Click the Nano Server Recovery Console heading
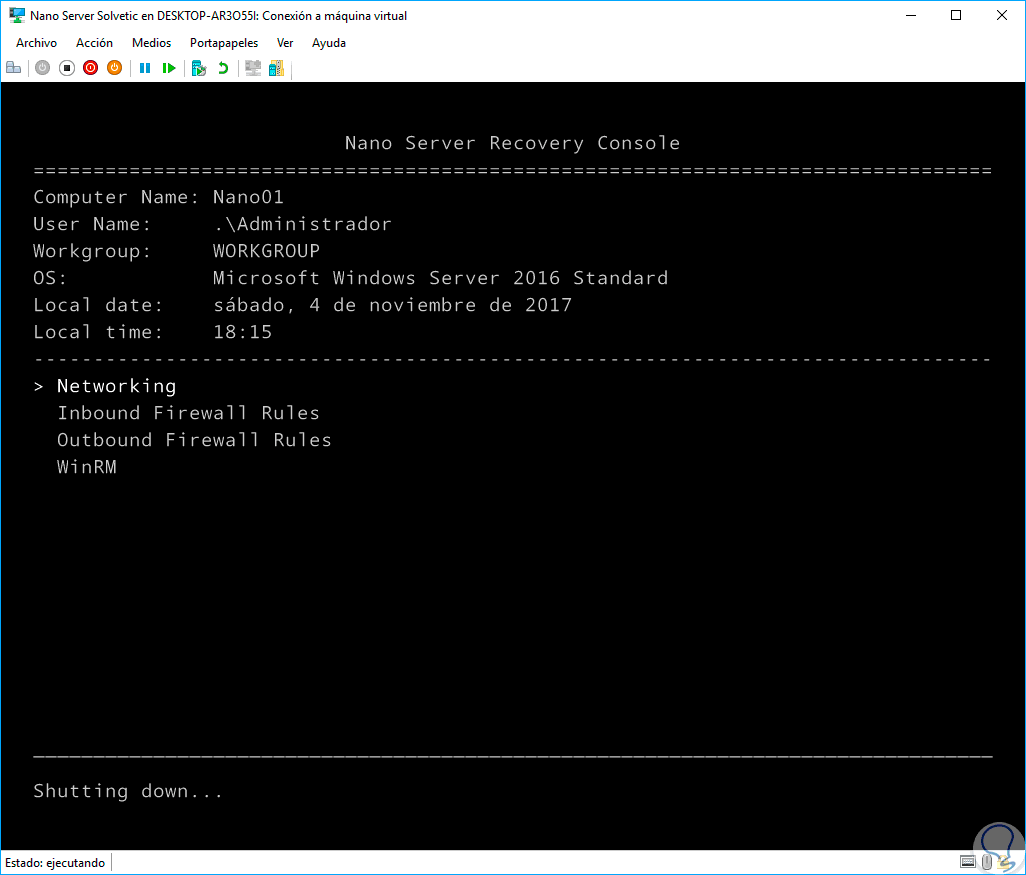Viewport: 1026px width, 875px height. (512, 143)
